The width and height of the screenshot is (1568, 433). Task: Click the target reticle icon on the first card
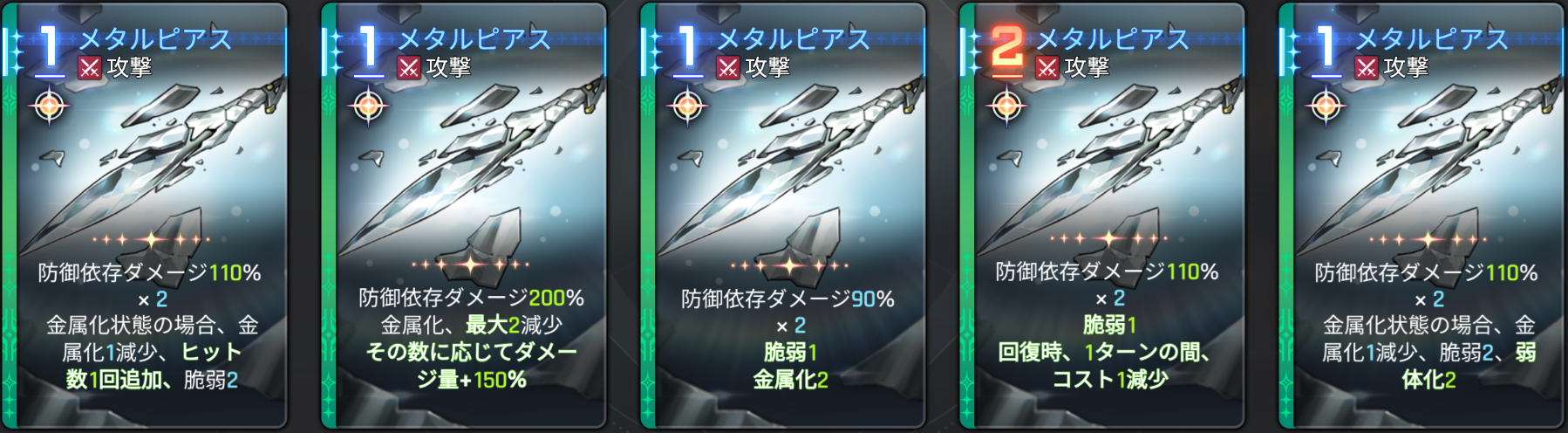49,107
